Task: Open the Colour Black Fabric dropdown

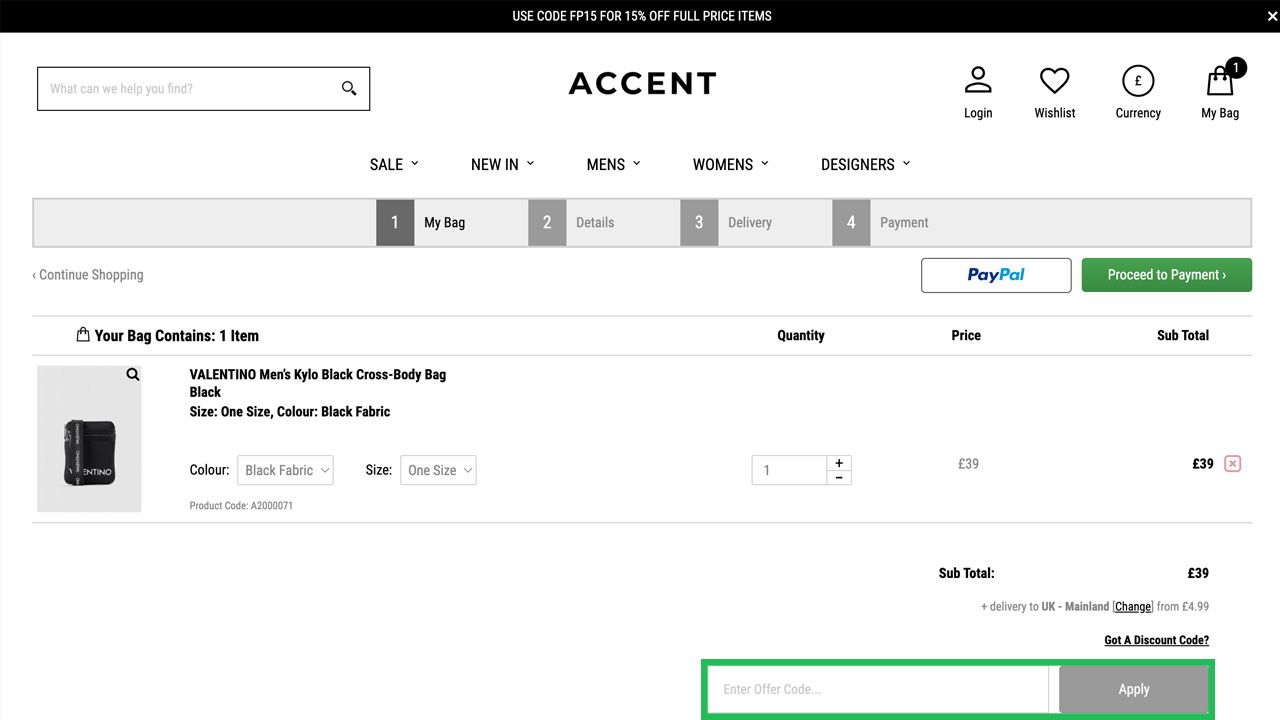Action: point(285,470)
